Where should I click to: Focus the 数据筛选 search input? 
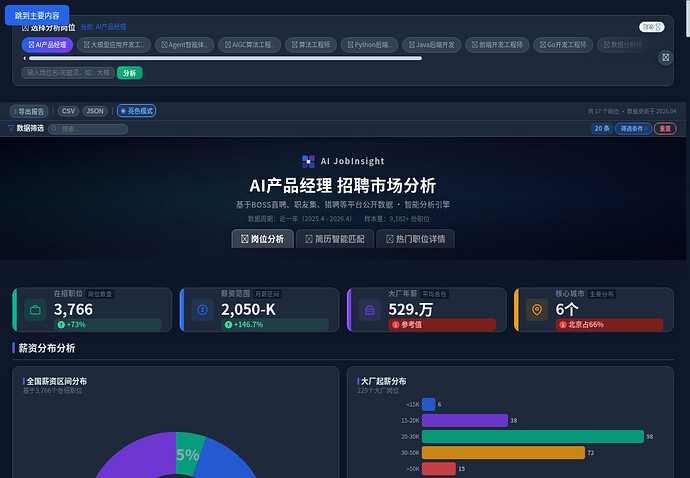tap(88, 129)
